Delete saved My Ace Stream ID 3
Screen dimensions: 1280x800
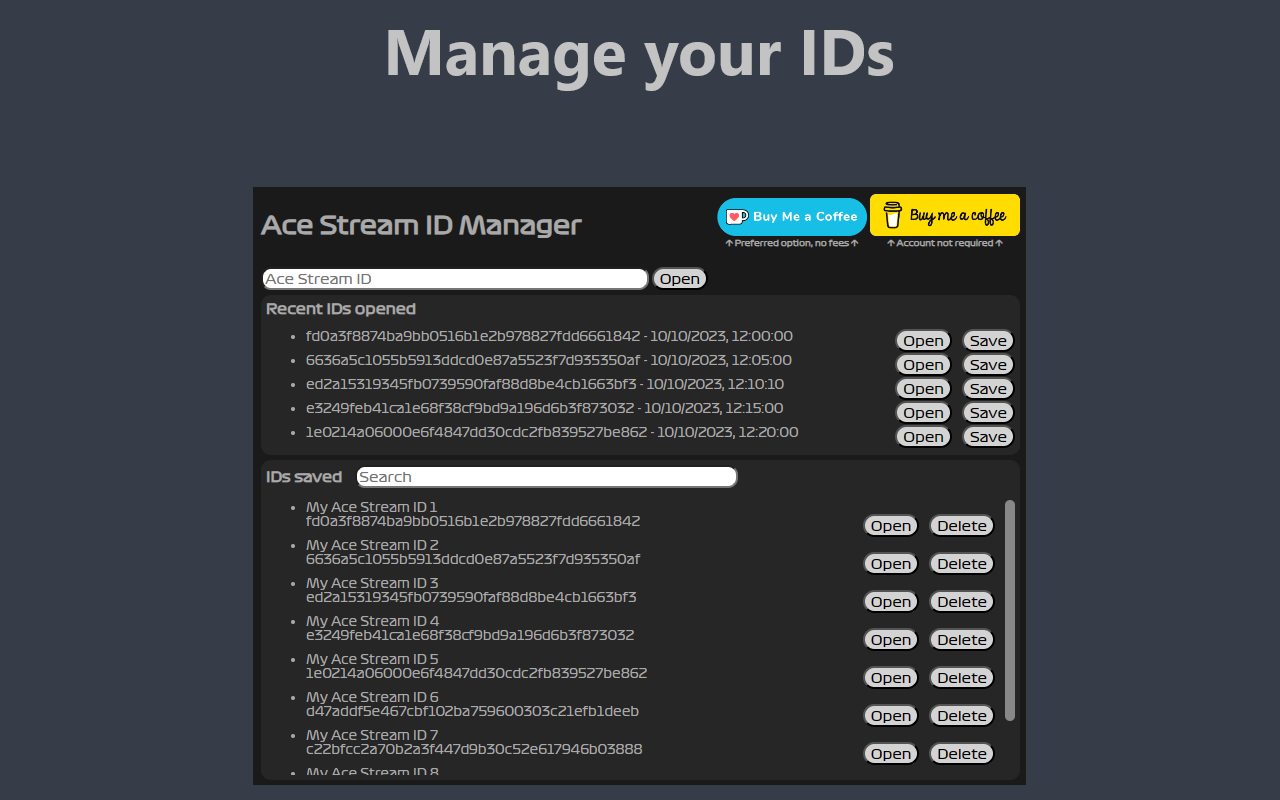(x=962, y=602)
